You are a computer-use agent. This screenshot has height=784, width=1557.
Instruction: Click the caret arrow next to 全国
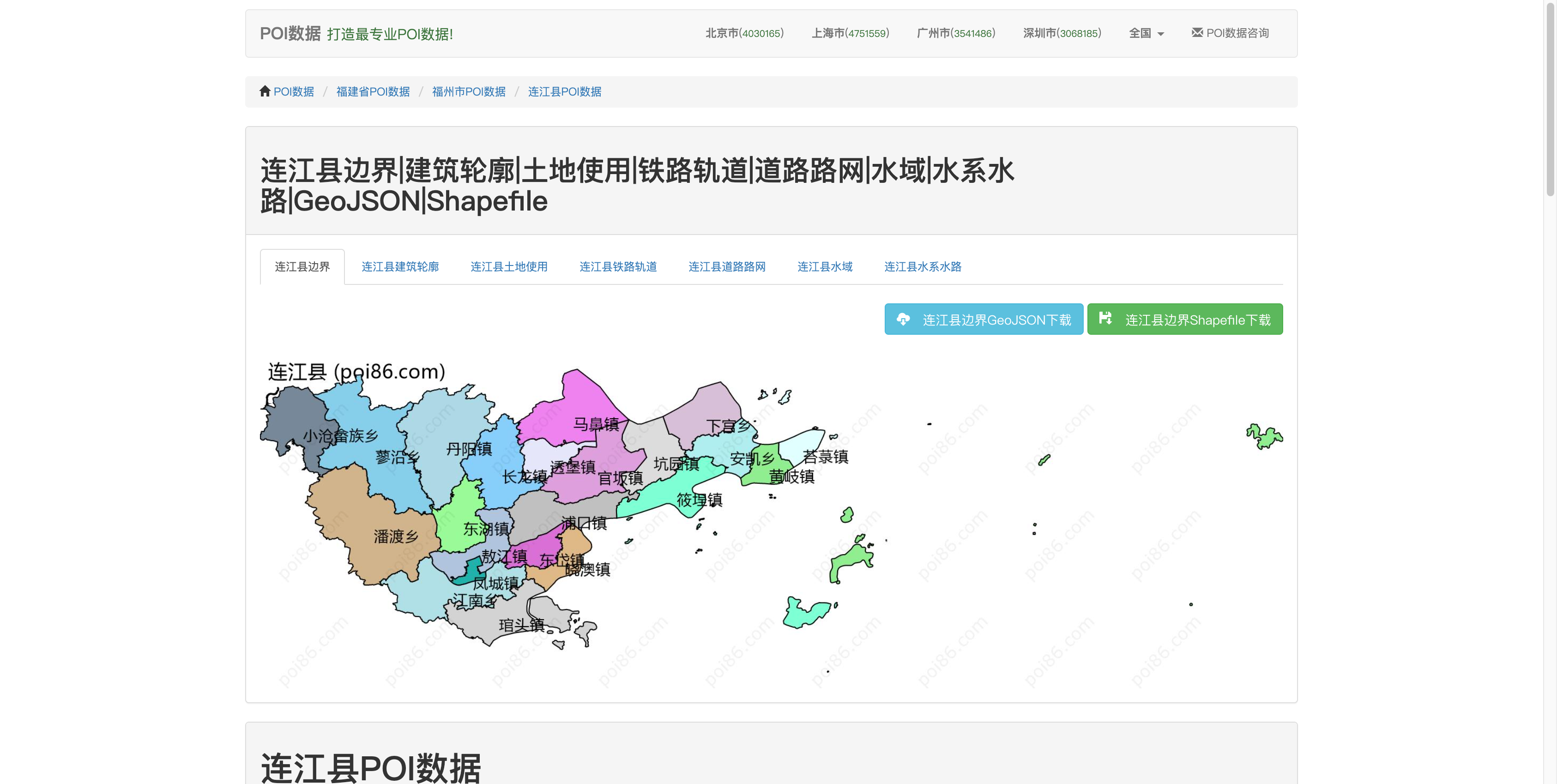(x=1160, y=35)
